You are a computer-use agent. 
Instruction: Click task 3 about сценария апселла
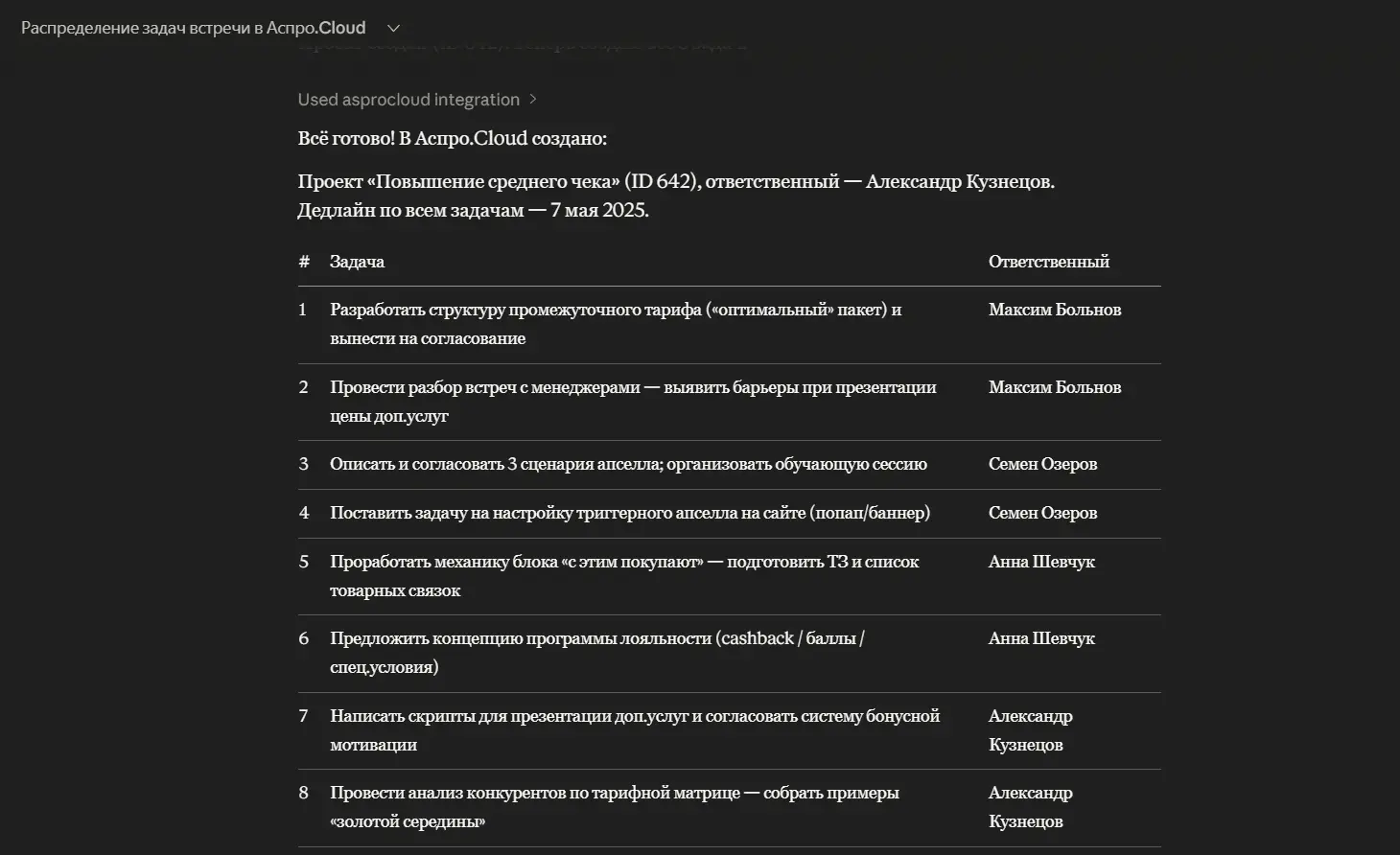(628, 464)
